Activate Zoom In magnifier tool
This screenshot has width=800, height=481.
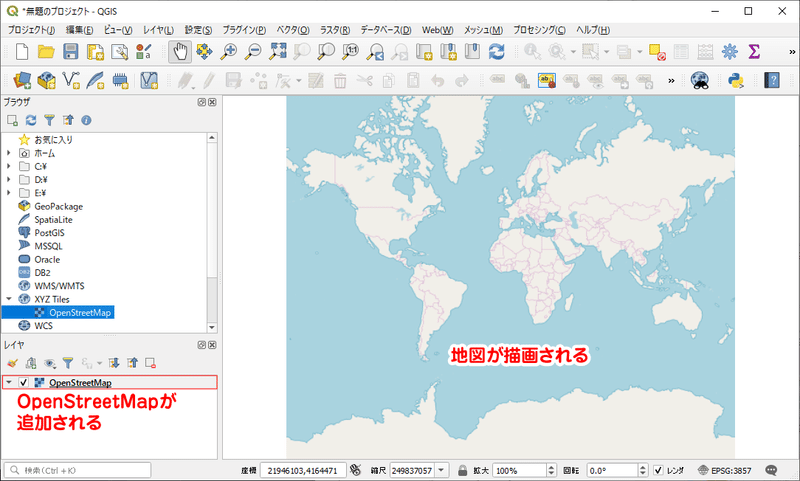pos(229,52)
